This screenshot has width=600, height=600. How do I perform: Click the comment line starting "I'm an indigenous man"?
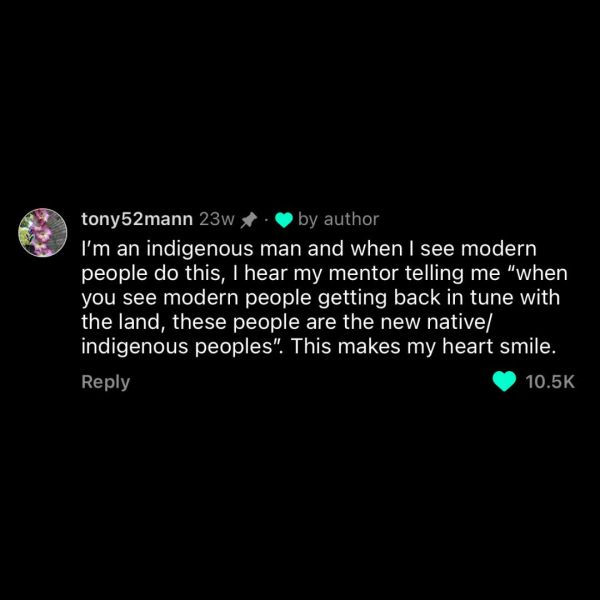pyautogui.click(x=308, y=246)
